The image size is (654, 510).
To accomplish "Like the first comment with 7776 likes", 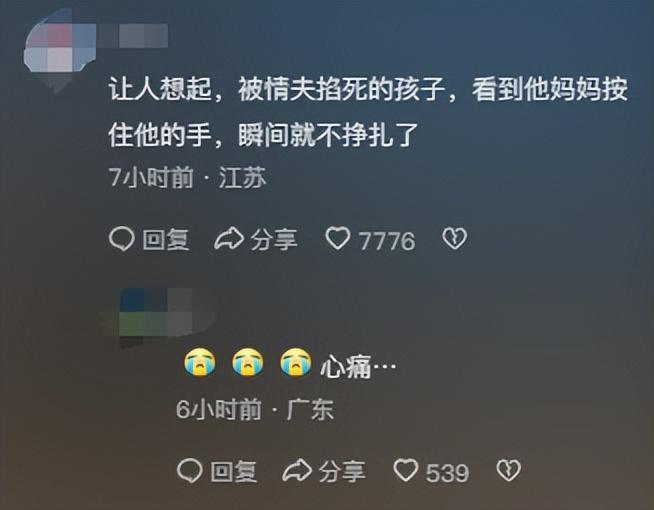I will 337,238.
